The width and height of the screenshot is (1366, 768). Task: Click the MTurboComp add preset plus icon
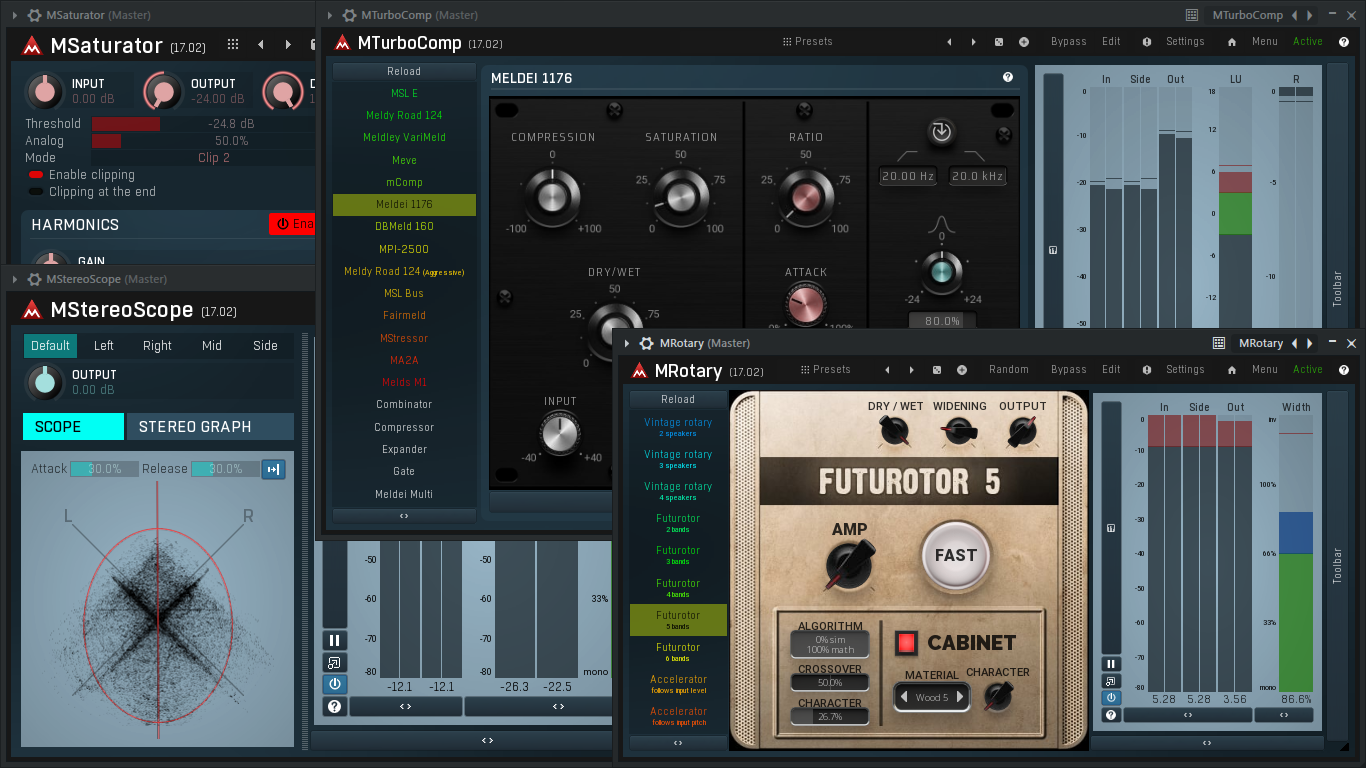pos(1024,42)
